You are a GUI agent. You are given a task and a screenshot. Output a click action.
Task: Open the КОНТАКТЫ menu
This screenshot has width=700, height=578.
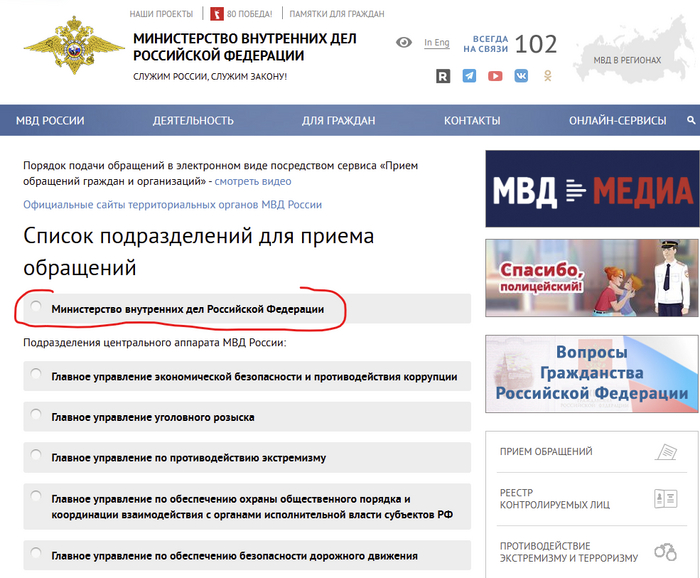[472, 121]
